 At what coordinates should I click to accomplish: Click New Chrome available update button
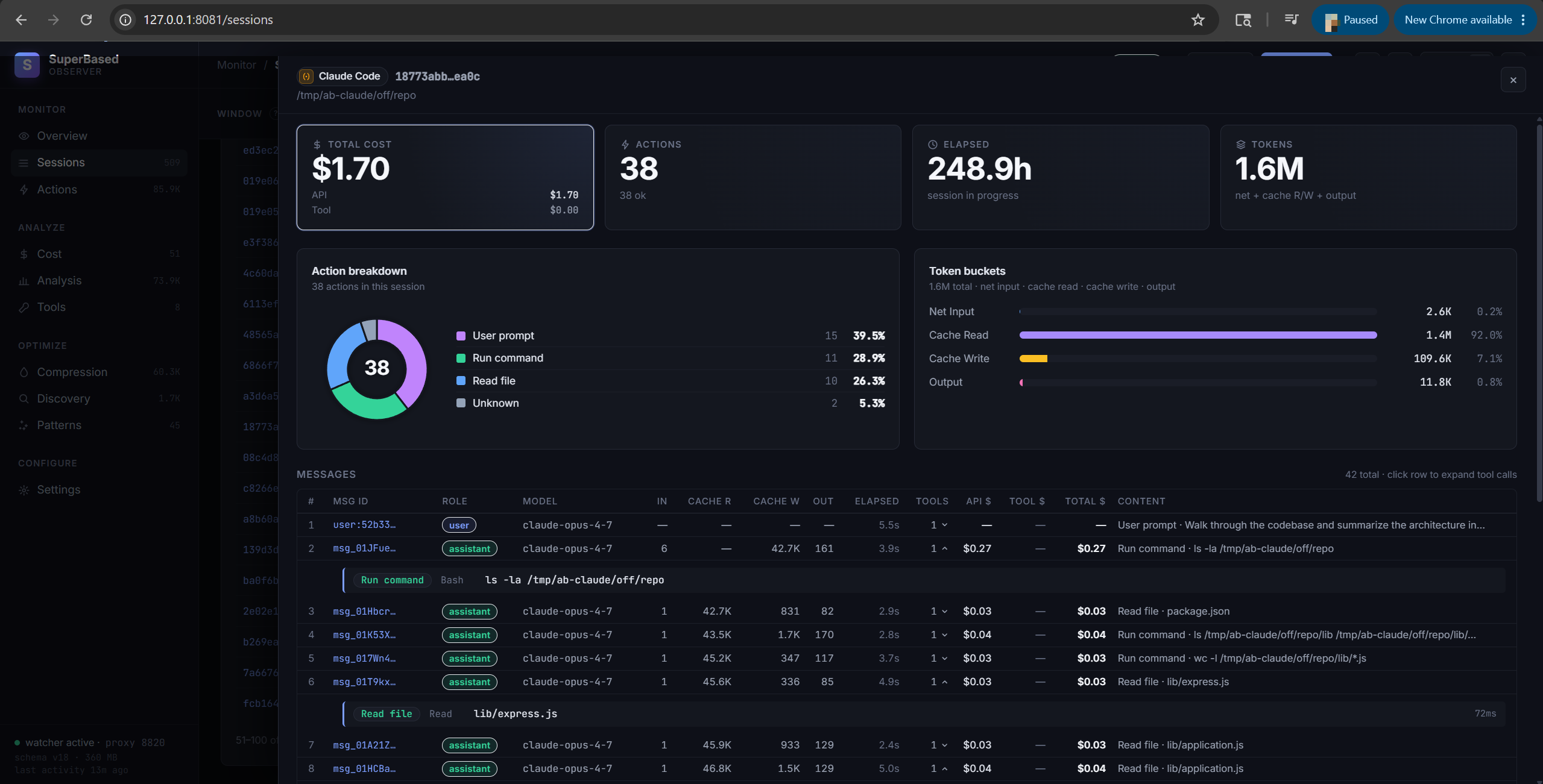(1457, 20)
